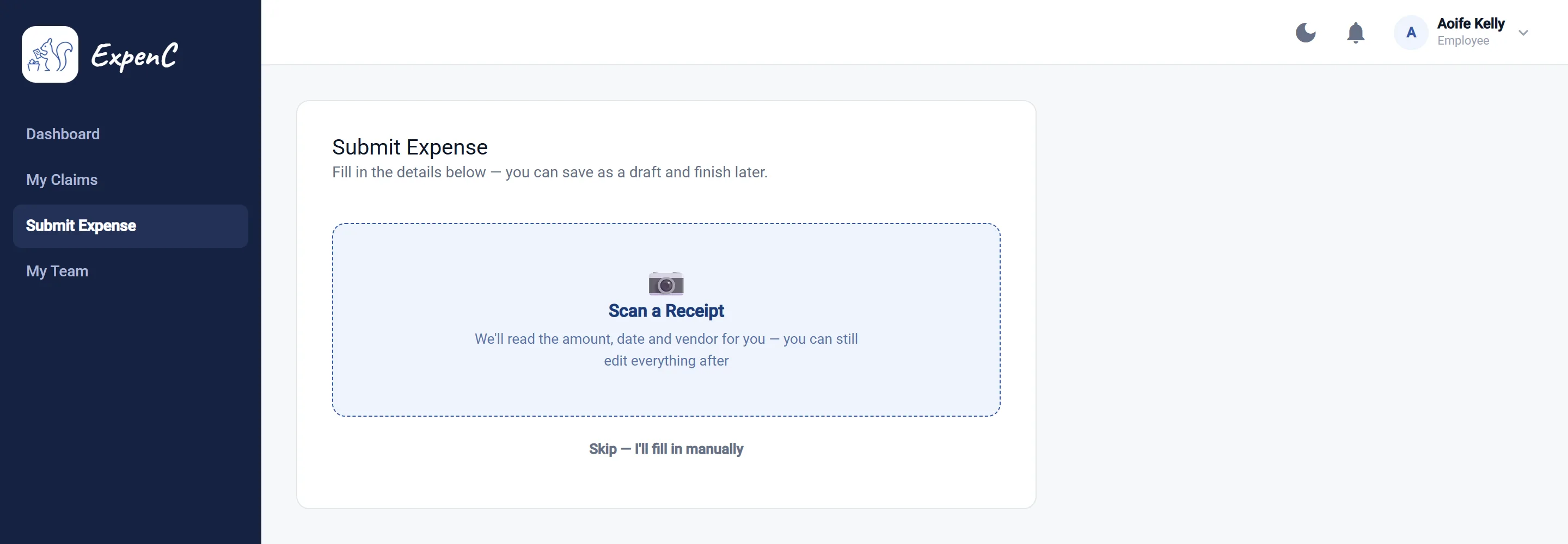Image resolution: width=1568 pixels, height=544 pixels.
Task: Click the Submit Expense page heading
Action: pyautogui.click(x=409, y=147)
